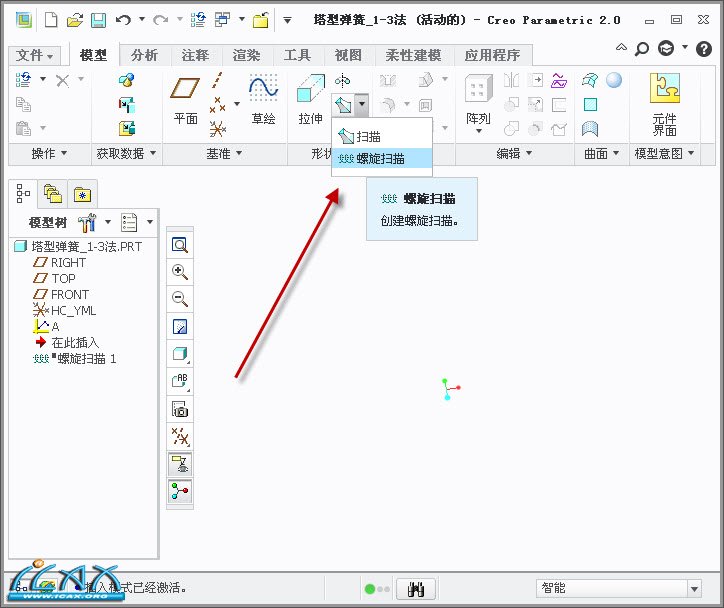724x608 pixels.
Task: Select the FRONT datum plane in model tree
Action: click(61, 295)
